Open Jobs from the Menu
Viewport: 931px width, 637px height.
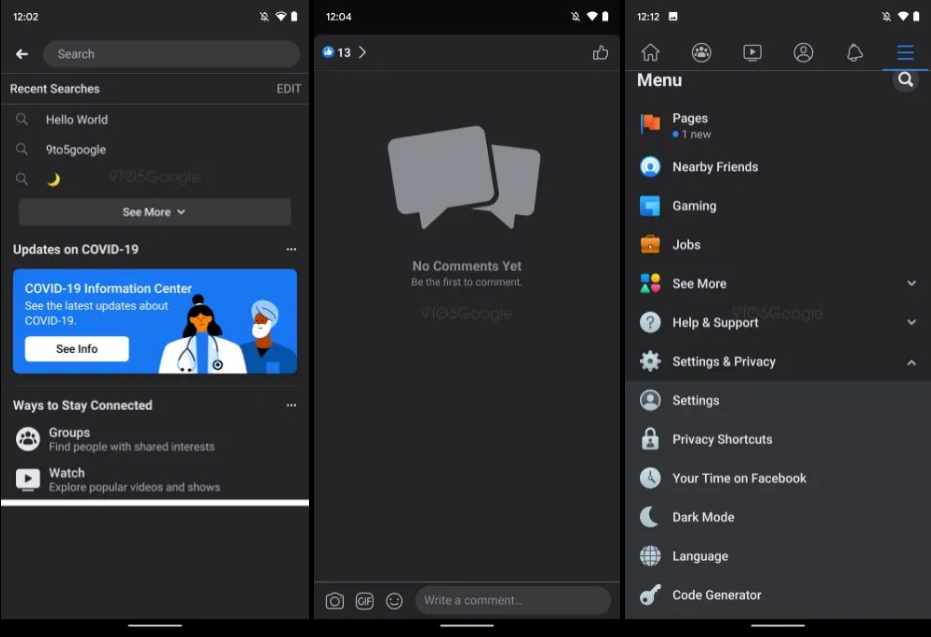point(778,245)
